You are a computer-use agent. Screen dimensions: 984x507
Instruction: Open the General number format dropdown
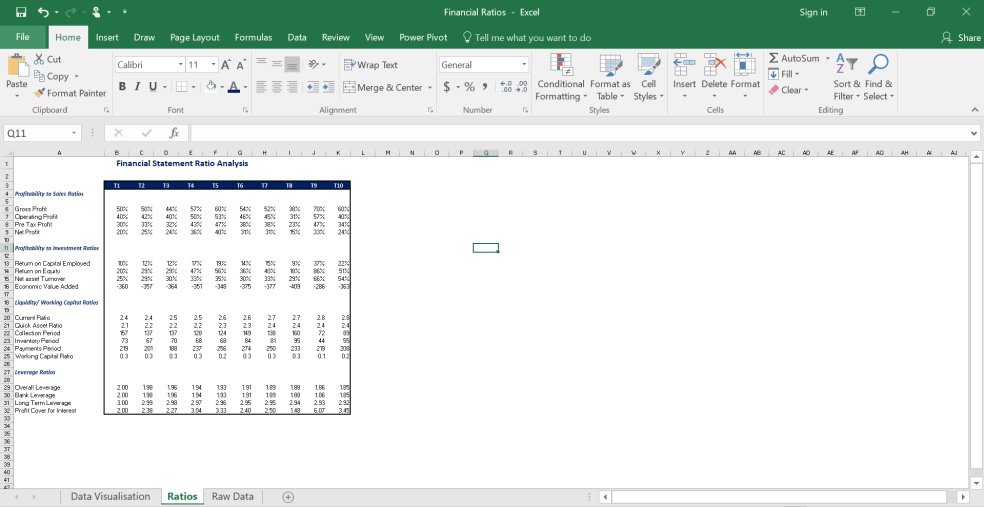[x=524, y=65]
